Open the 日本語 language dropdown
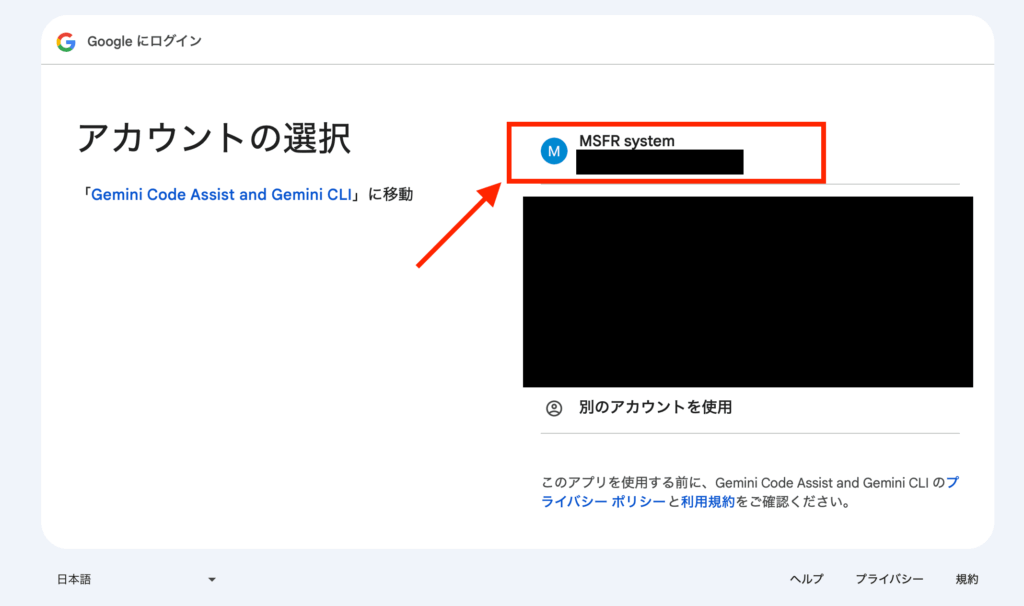Viewport: 1024px width, 606px height. point(136,579)
